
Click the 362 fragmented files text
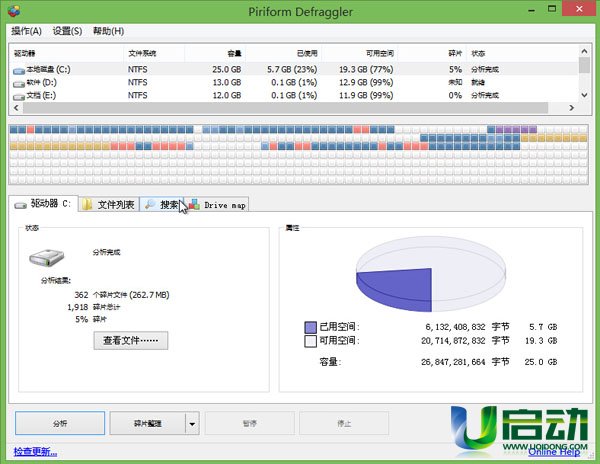(x=122, y=295)
